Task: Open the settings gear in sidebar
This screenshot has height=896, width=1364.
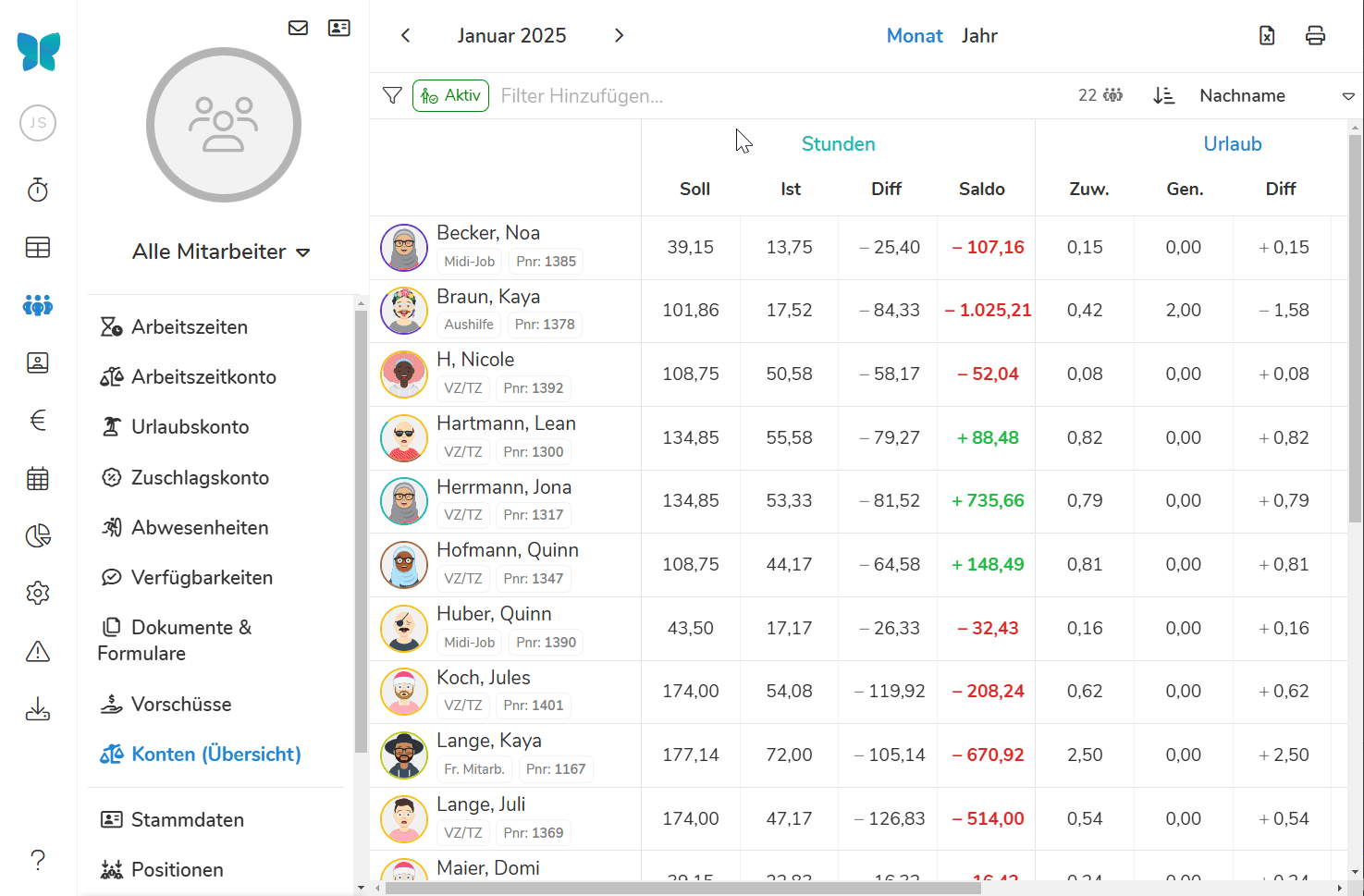Action: pyautogui.click(x=38, y=593)
